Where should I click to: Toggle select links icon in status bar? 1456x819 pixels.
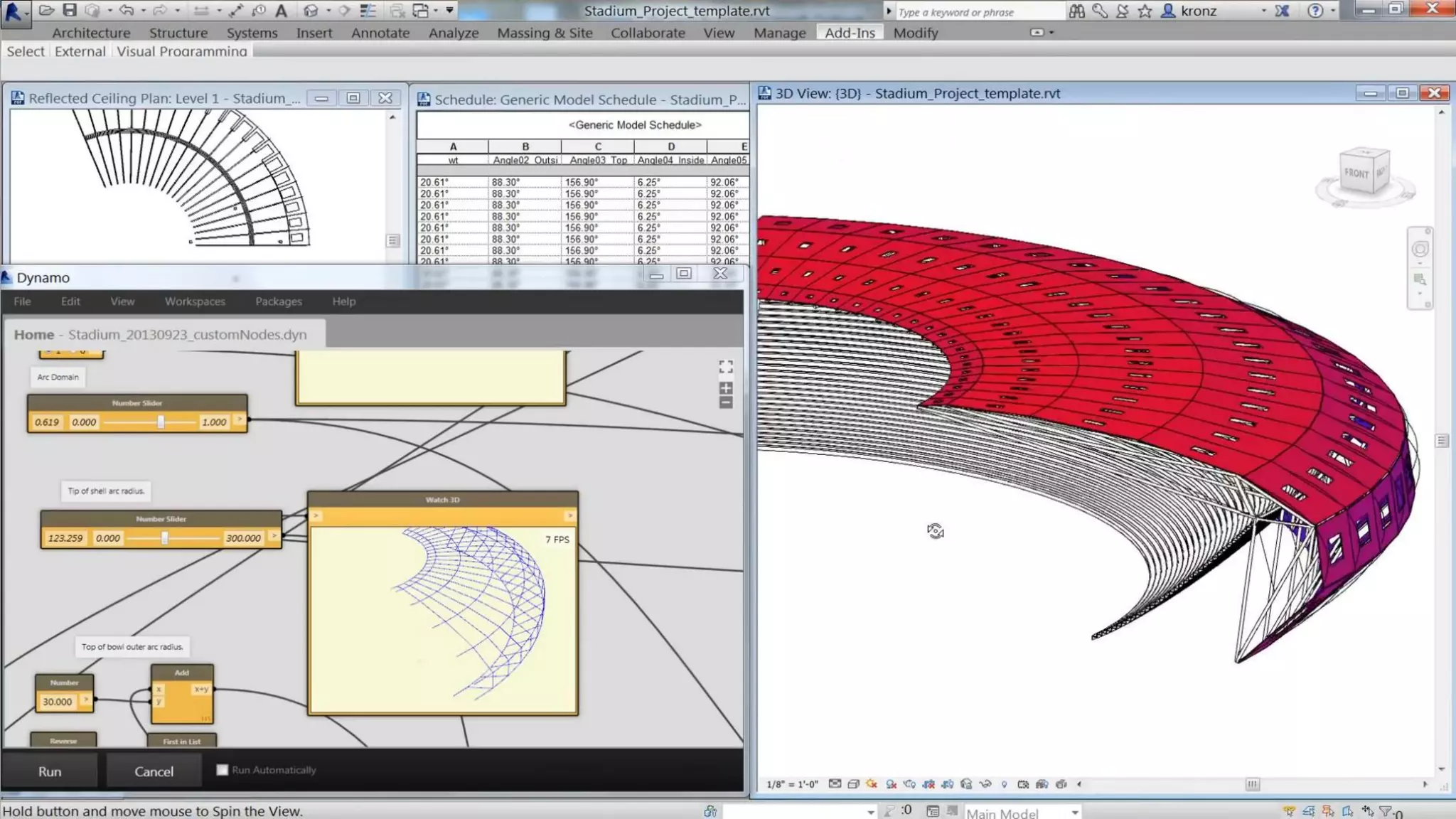click(x=1289, y=811)
